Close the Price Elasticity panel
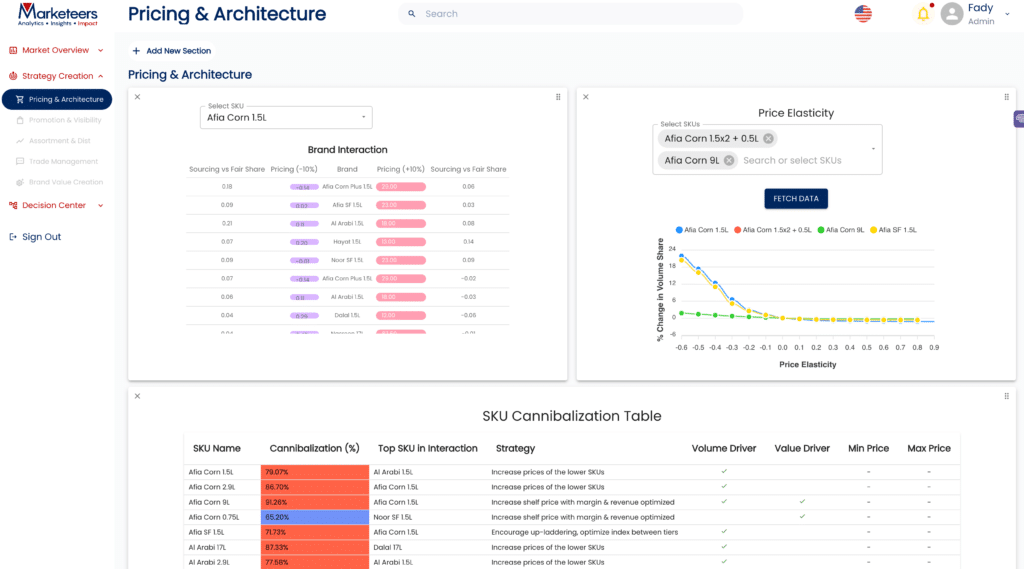 [586, 97]
